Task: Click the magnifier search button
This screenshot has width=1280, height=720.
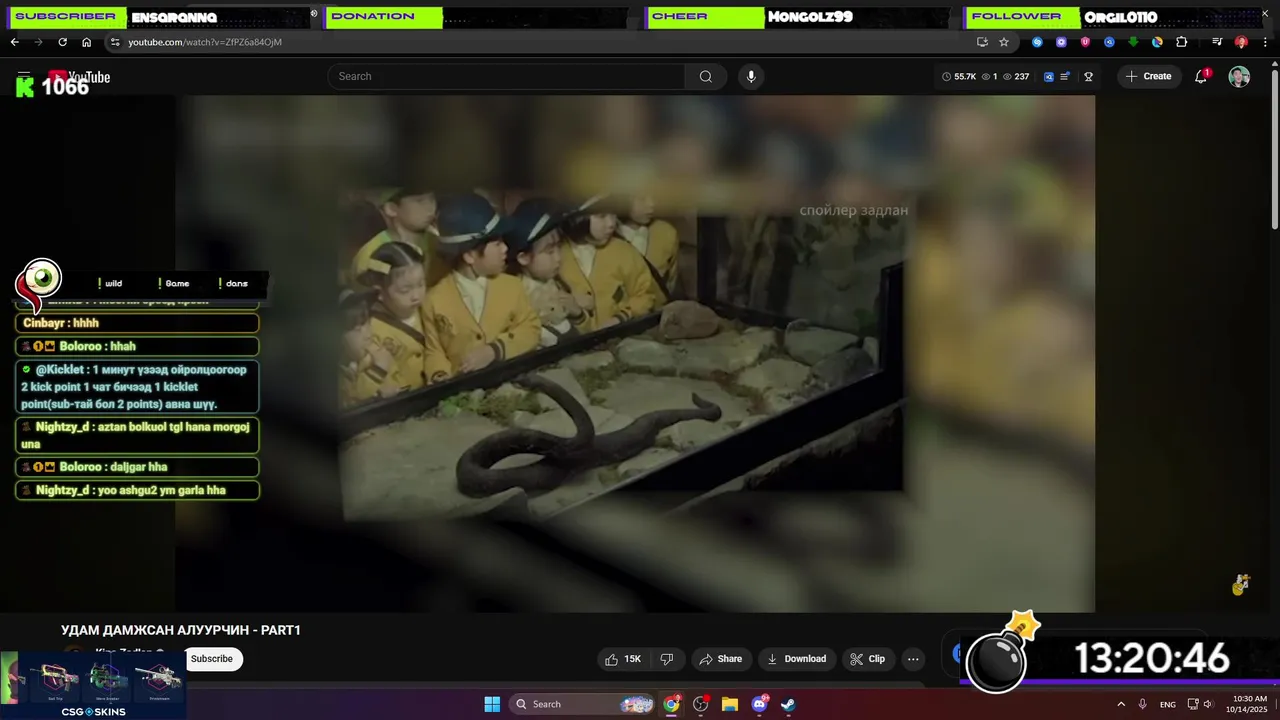Action: click(706, 76)
